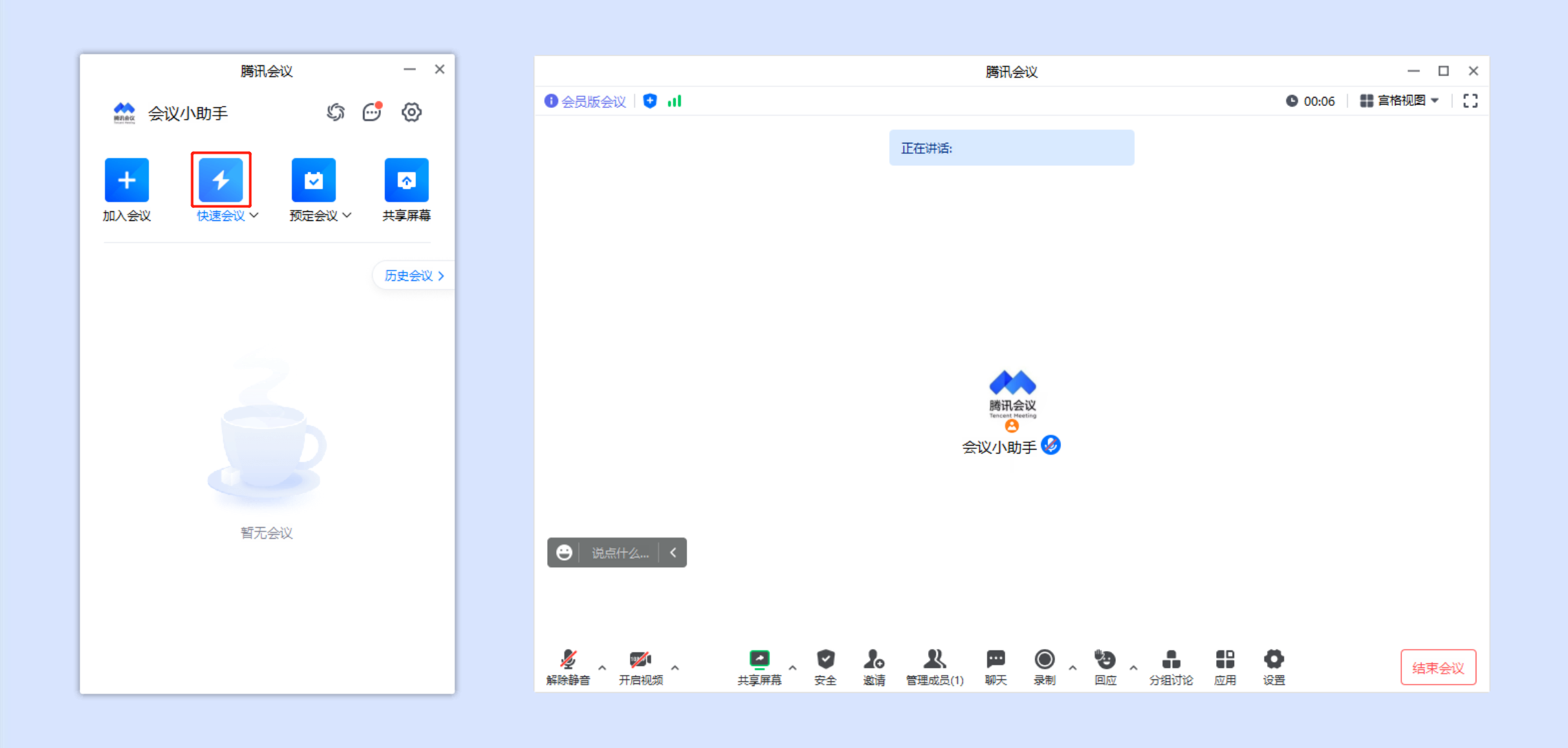Expand share options arrow beside 共享屏幕
The width and height of the screenshot is (1568, 748).
tap(792, 667)
